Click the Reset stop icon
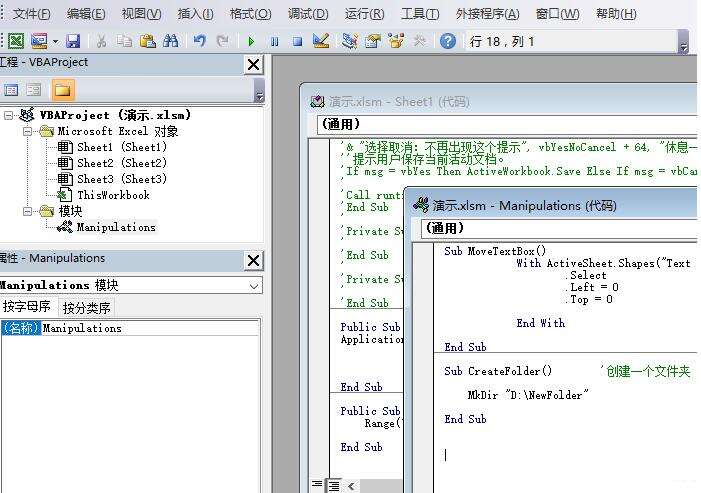 click(297, 42)
